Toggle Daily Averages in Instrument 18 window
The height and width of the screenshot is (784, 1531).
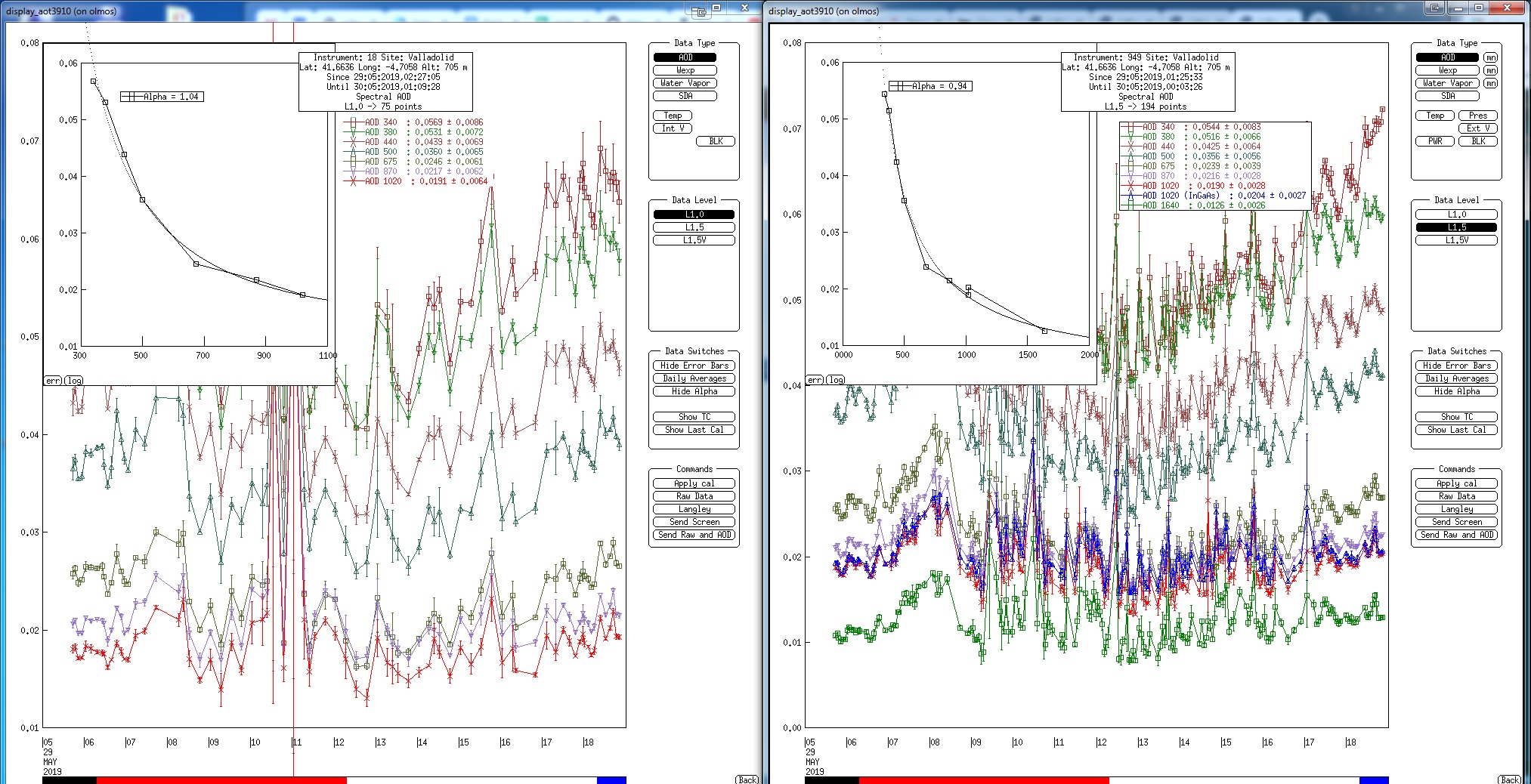click(694, 378)
